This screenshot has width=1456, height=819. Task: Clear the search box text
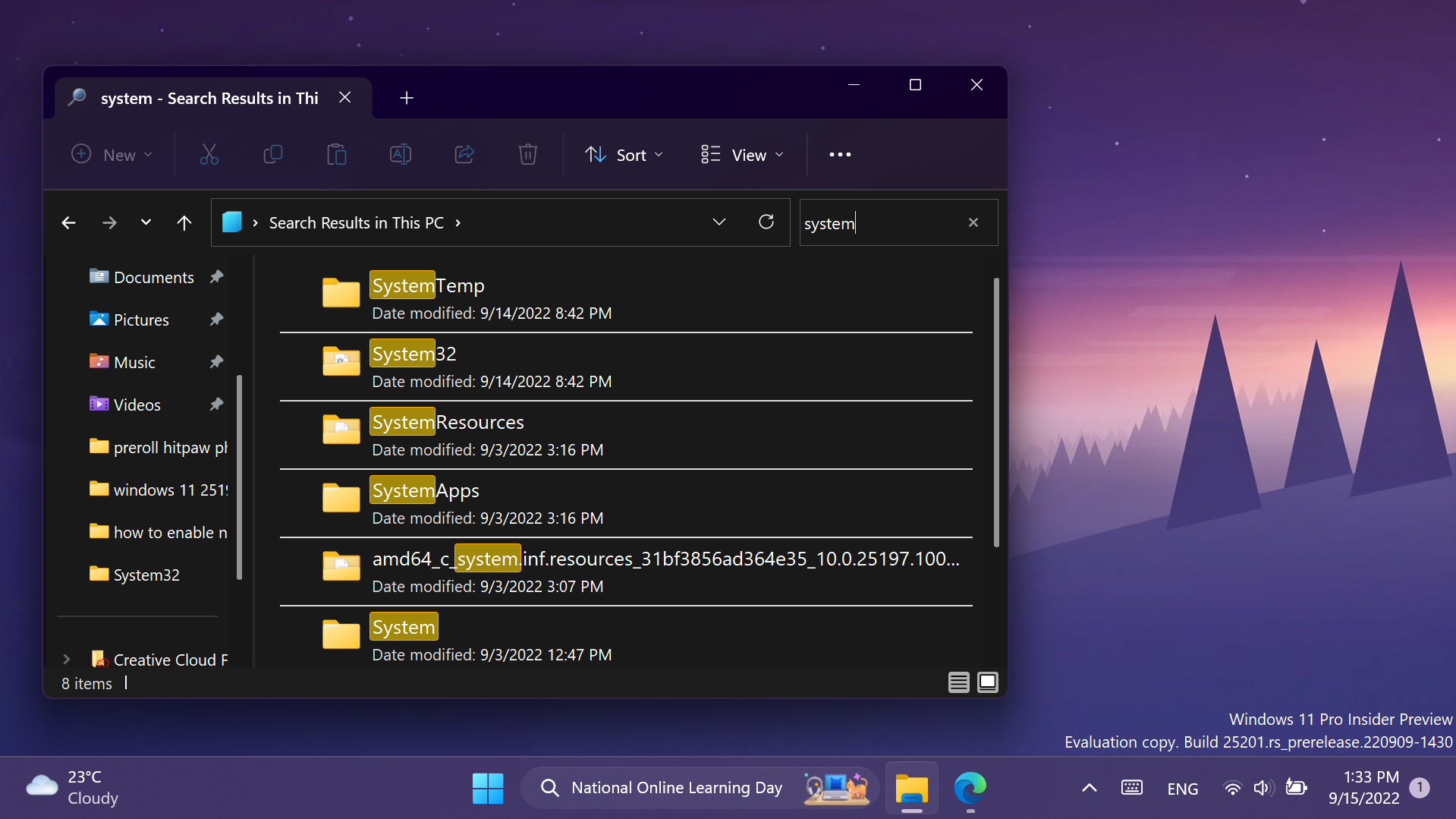[x=973, y=222]
